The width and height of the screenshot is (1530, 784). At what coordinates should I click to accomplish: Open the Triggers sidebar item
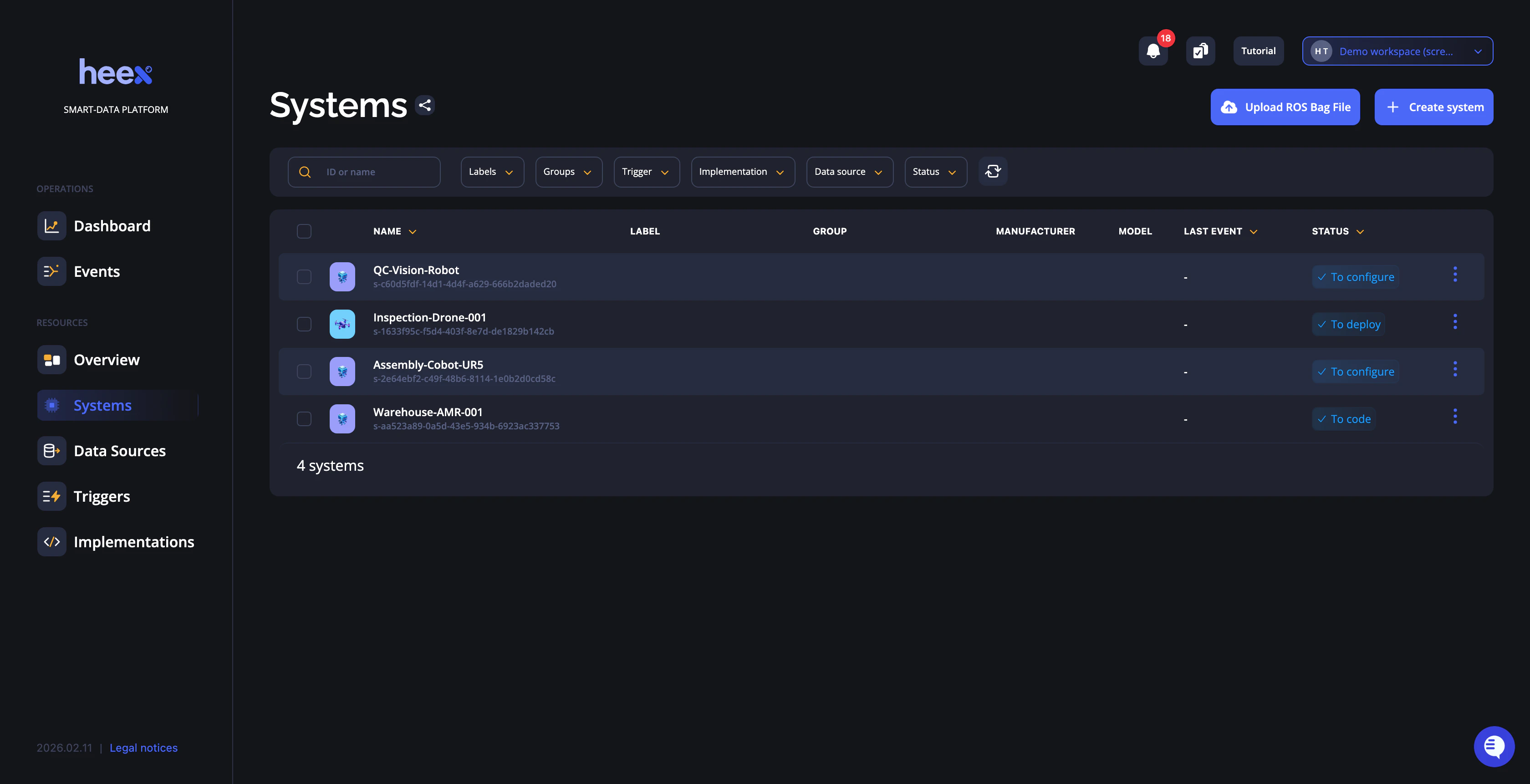point(102,497)
